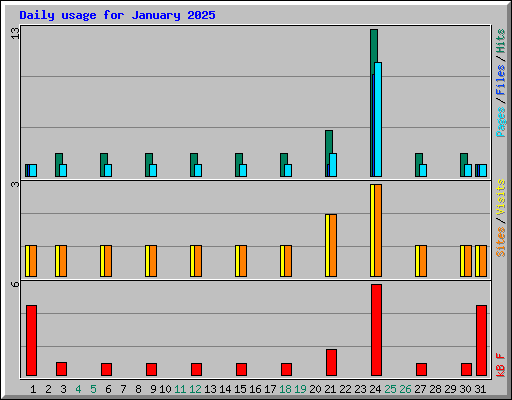The height and width of the screenshot is (400, 512).
Task: Click the "13" scale value on top chart
Action: pyautogui.click(x=15, y=33)
